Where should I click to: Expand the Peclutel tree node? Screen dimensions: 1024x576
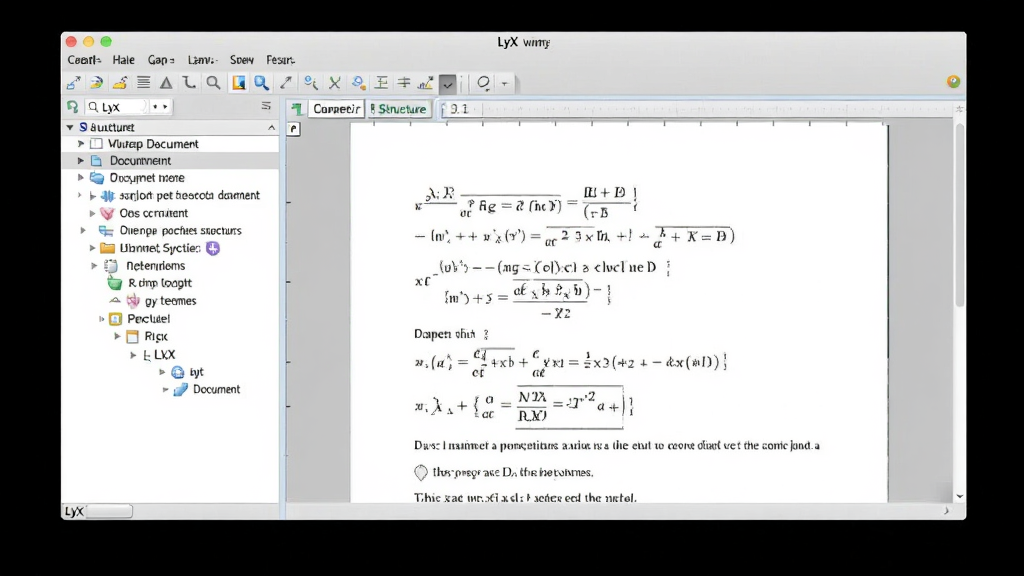click(101, 319)
